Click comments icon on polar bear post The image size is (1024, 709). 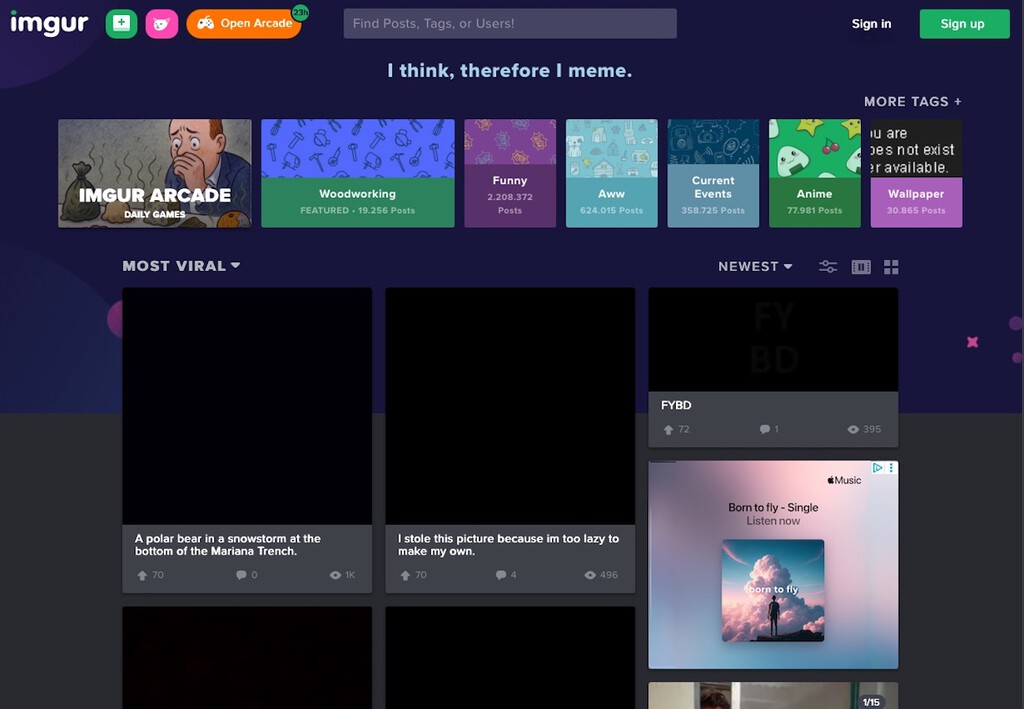pyautogui.click(x=241, y=575)
